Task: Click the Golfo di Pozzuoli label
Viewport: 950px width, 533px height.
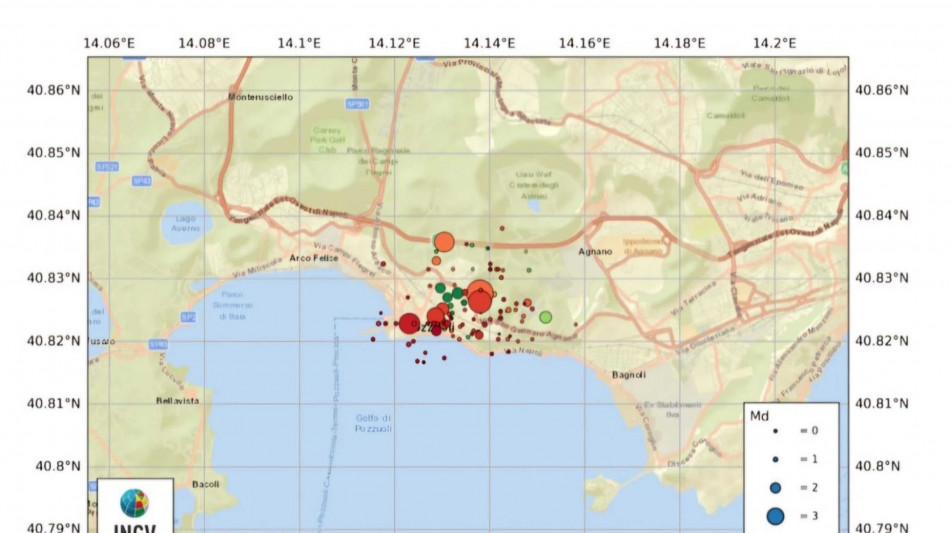Action: tap(373, 423)
